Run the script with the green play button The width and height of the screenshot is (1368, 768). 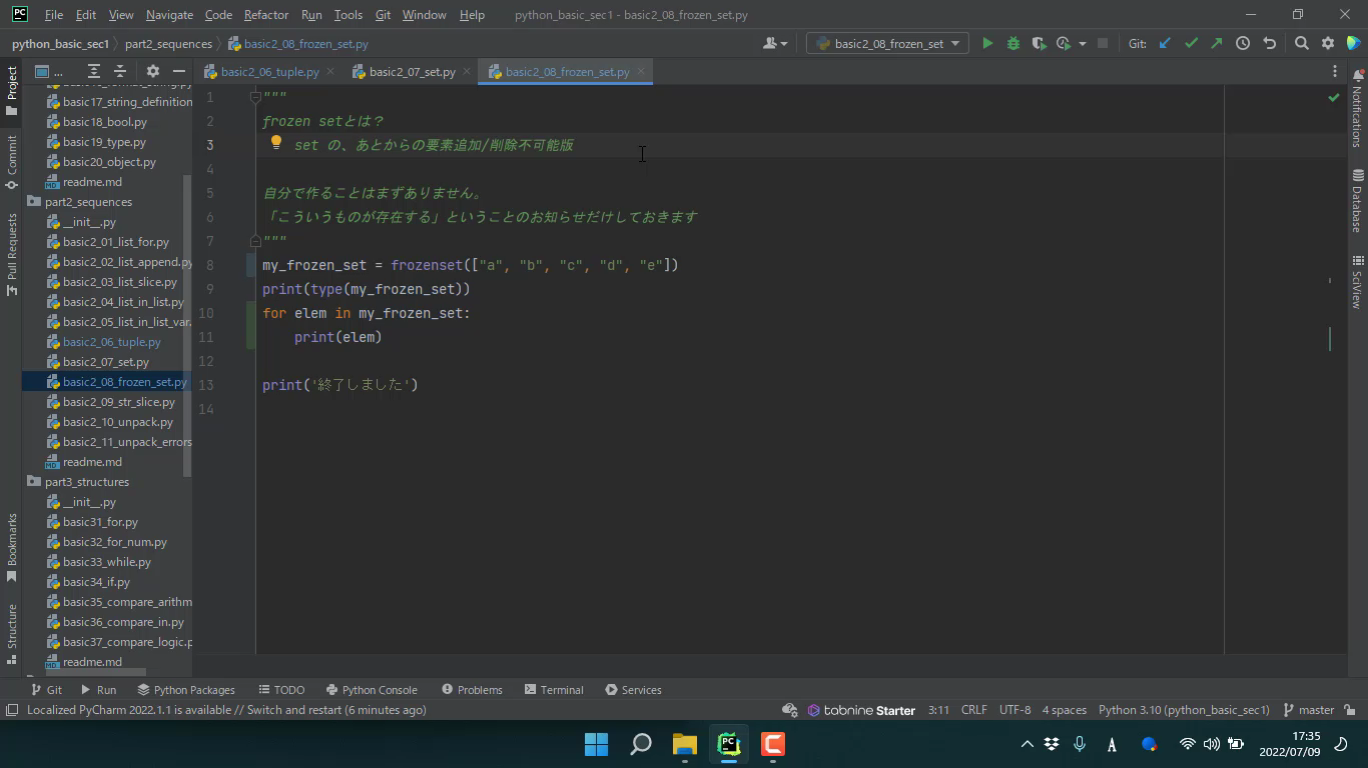987,44
